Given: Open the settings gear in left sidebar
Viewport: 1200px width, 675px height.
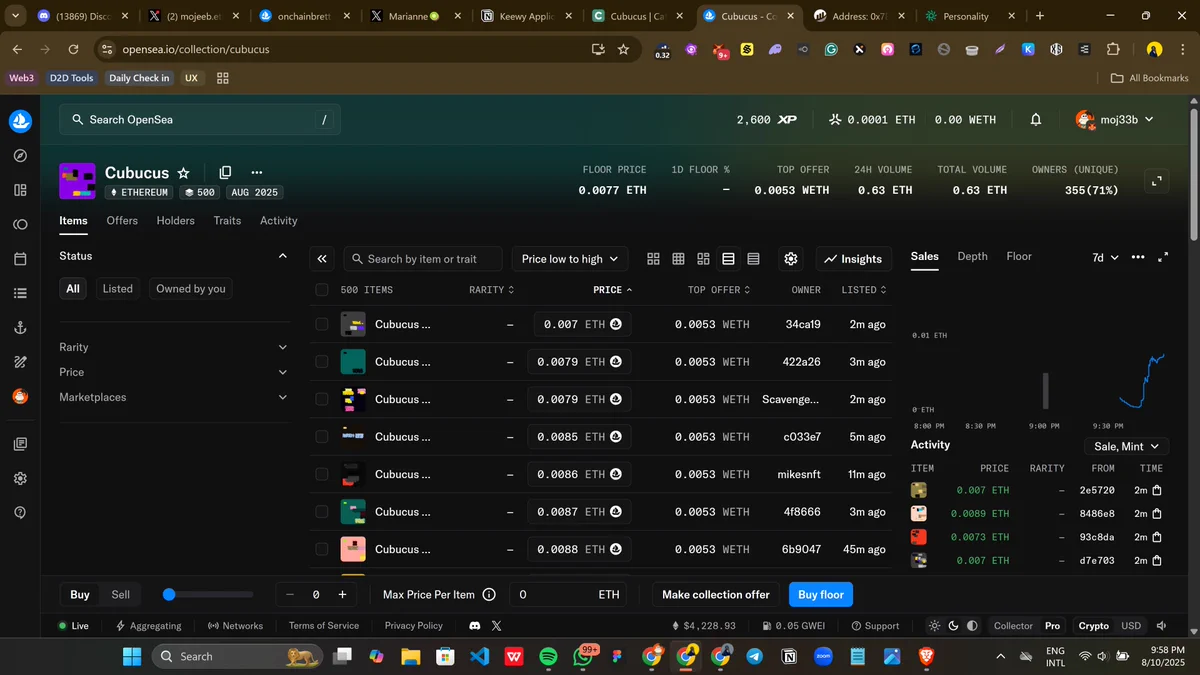Looking at the screenshot, I should point(20,478).
